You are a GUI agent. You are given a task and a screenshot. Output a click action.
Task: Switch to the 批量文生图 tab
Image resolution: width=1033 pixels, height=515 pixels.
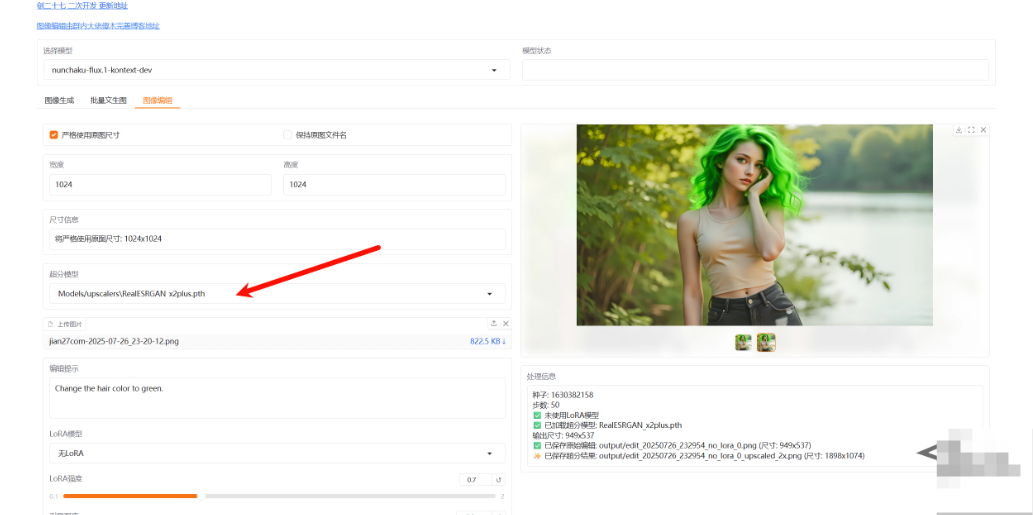[x=108, y=101]
